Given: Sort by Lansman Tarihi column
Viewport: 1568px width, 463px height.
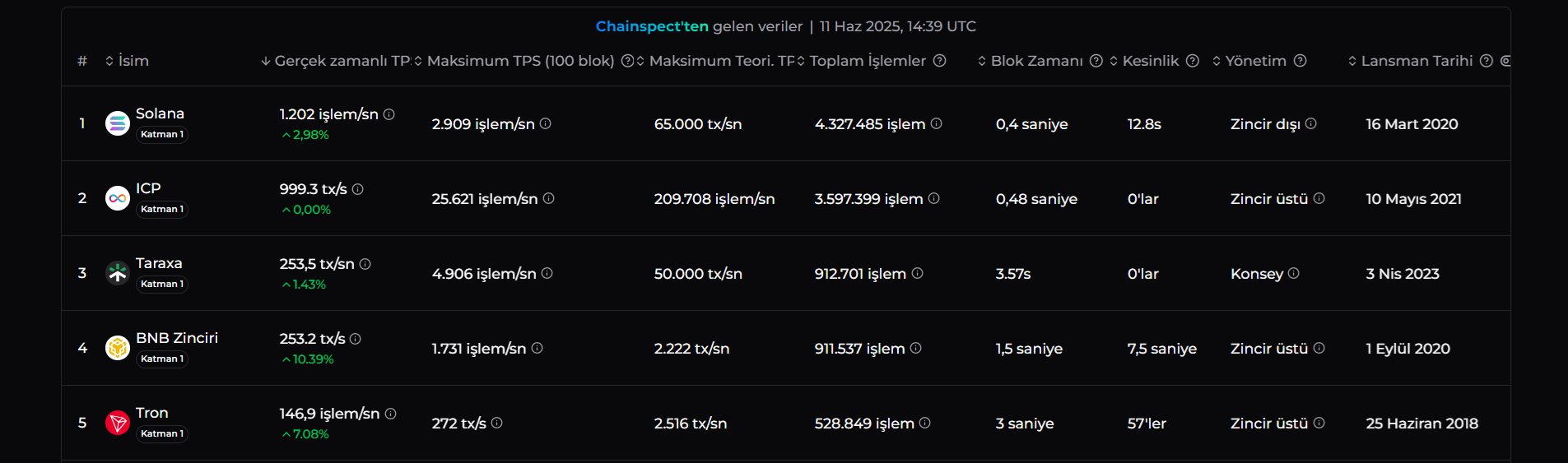Looking at the screenshot, I should click(x=1411, y=61).
